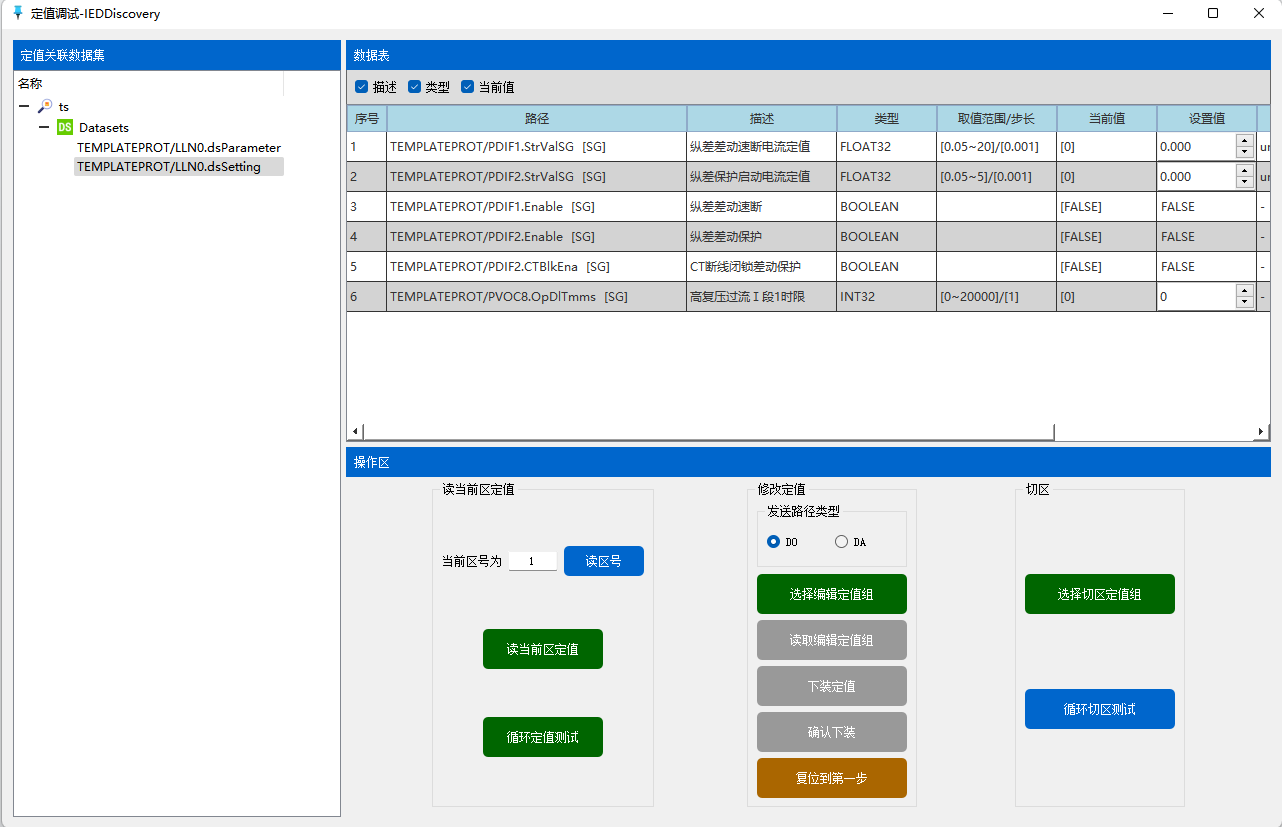Click the 当前区号 input field

click(x=532, y=562)
